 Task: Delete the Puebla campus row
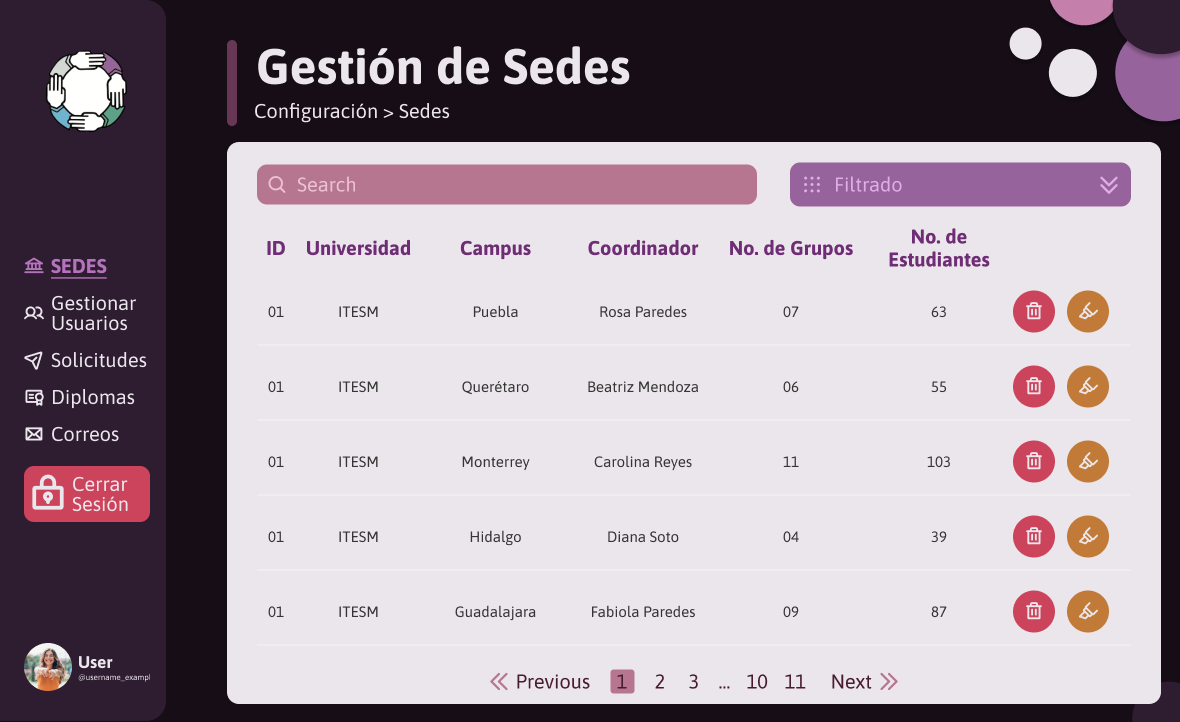coord(1033,311)
